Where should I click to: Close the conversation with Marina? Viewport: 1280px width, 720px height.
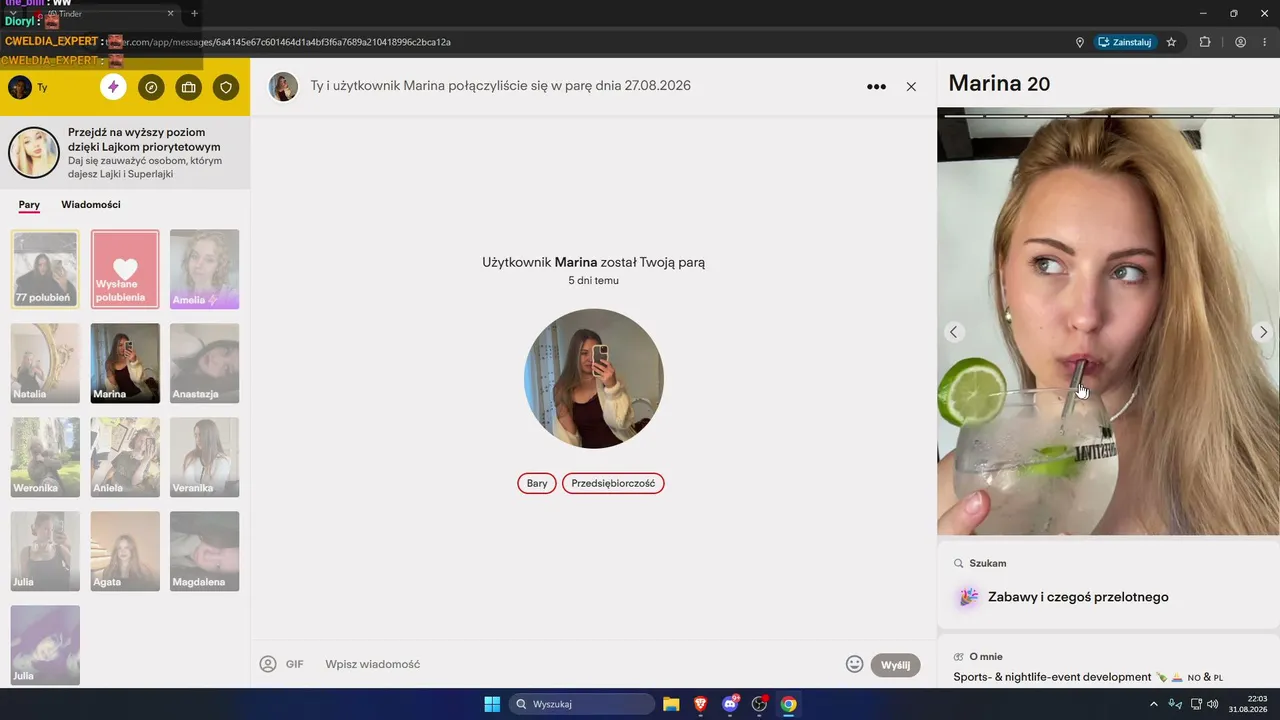(x=911, y=87)
